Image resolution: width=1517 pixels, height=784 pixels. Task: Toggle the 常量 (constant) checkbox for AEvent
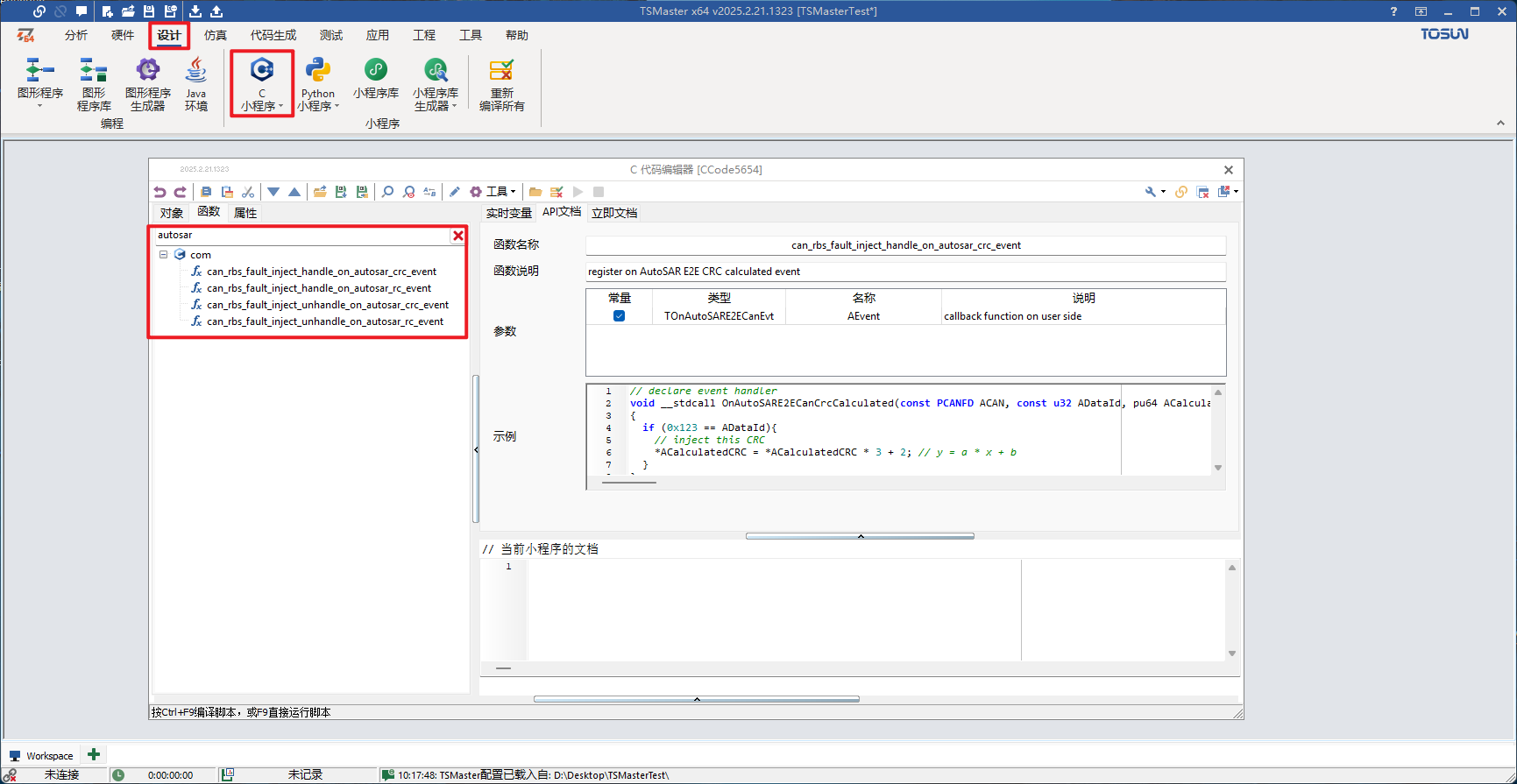tap(620, 316)
